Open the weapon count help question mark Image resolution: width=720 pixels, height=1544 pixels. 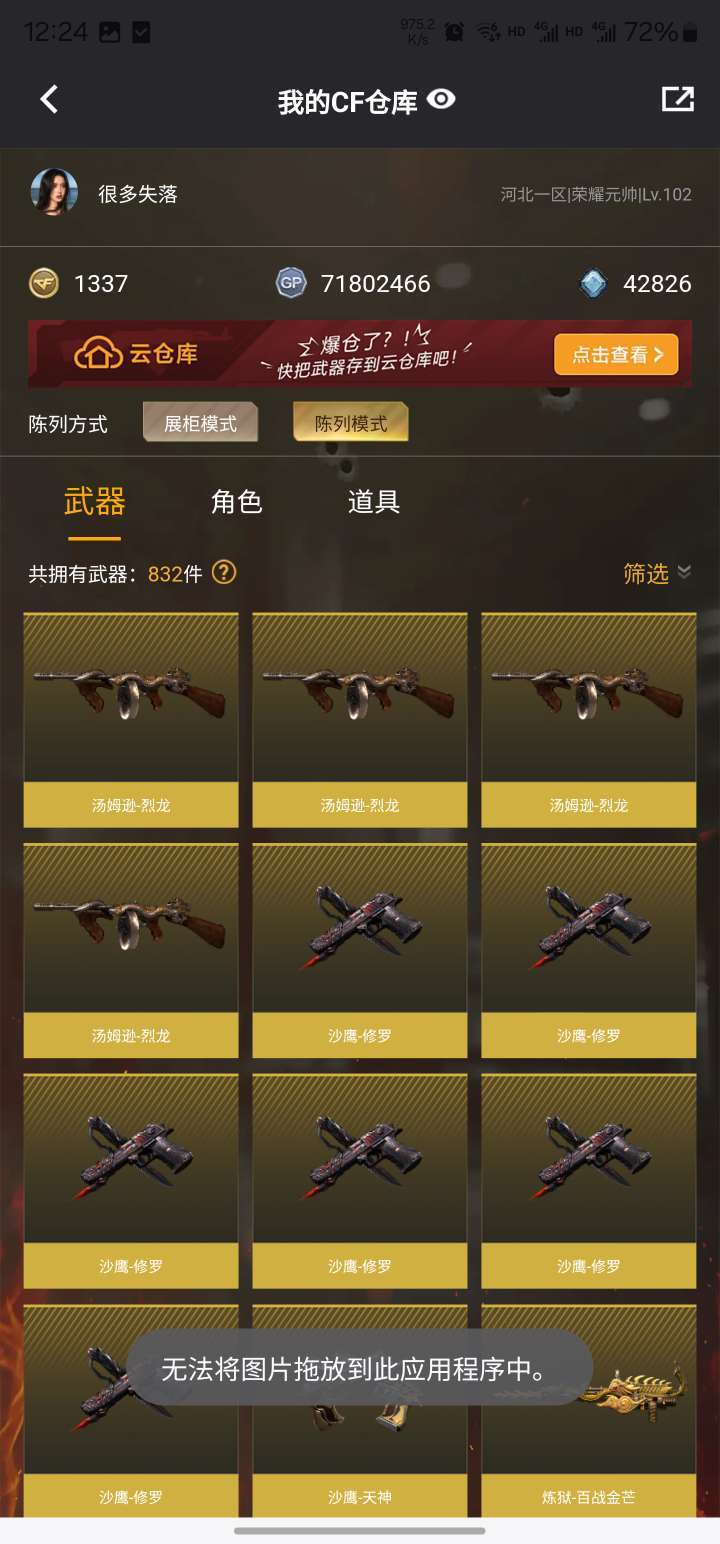tap(225, 572)
